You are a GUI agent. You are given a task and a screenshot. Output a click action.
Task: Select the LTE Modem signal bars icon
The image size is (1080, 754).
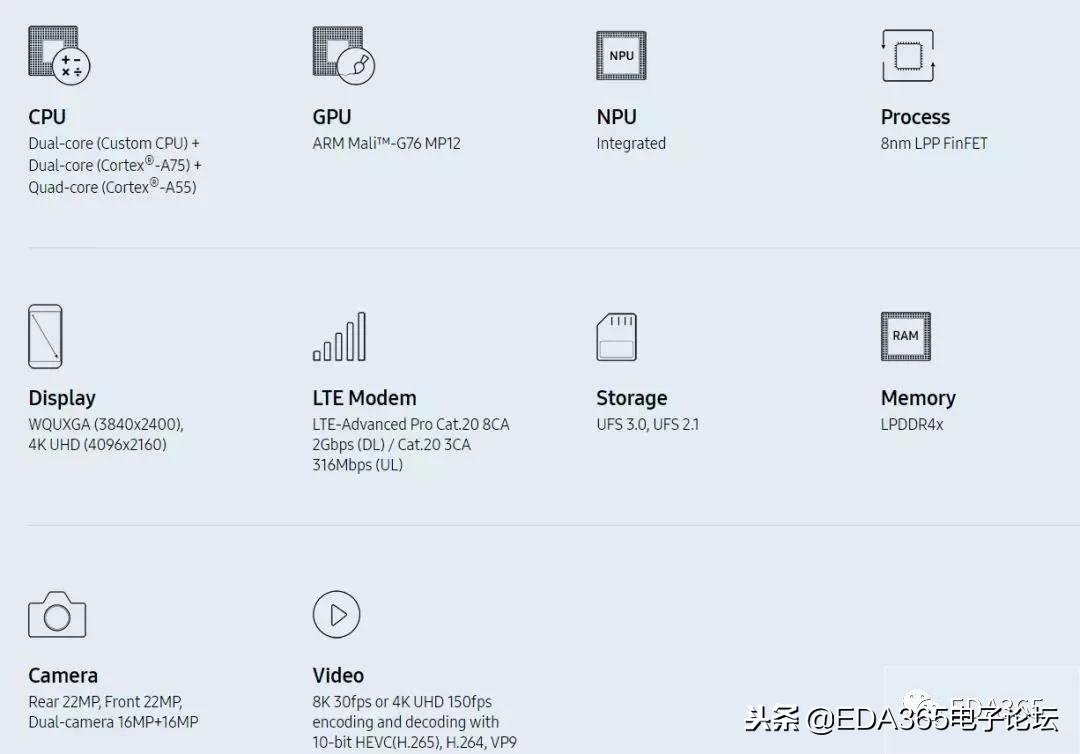point(339,337)
